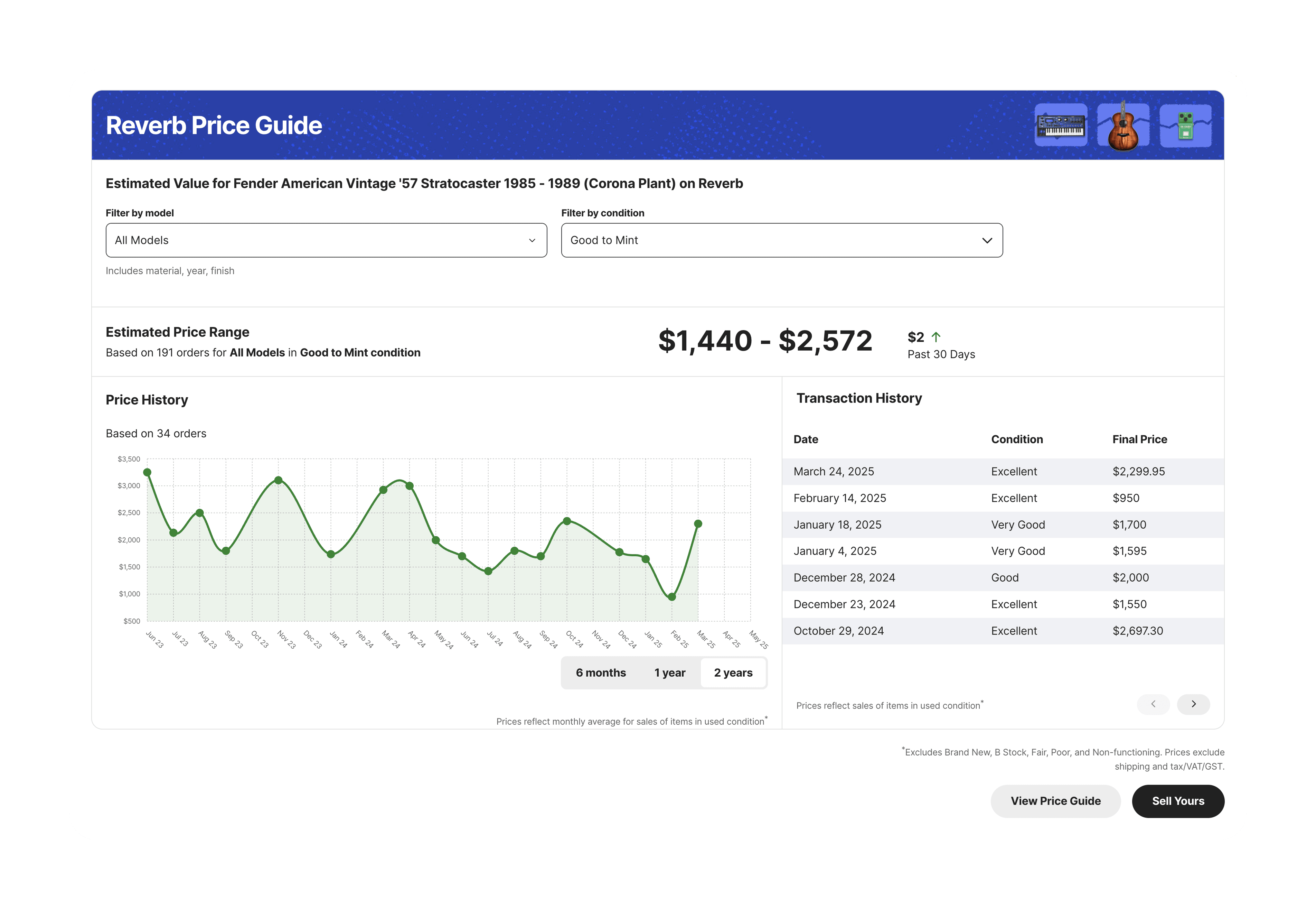
Task: Click the Nov 23 peak data point
Action: click(278, 480)
